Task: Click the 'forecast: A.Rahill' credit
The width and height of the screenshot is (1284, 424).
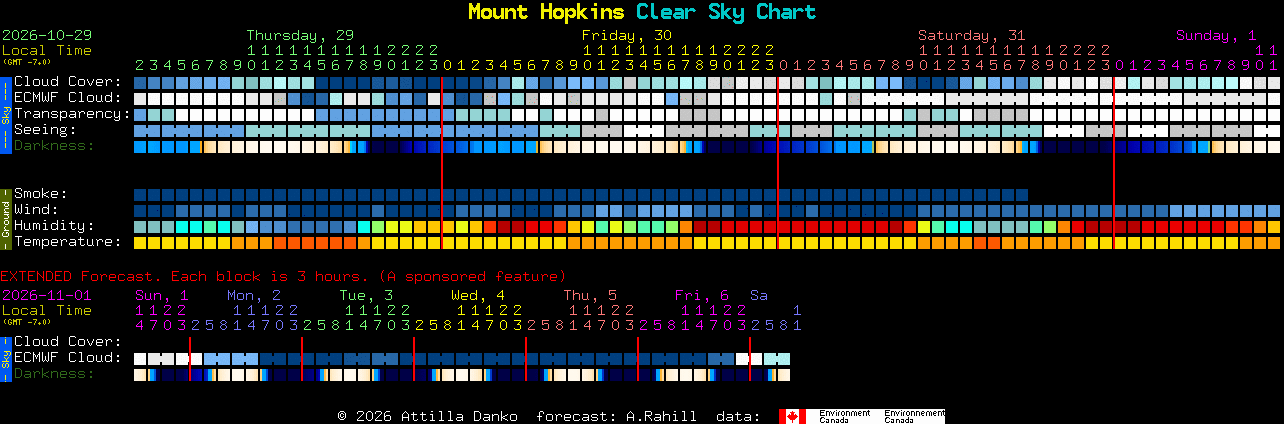Action: (x=616, y=416)
